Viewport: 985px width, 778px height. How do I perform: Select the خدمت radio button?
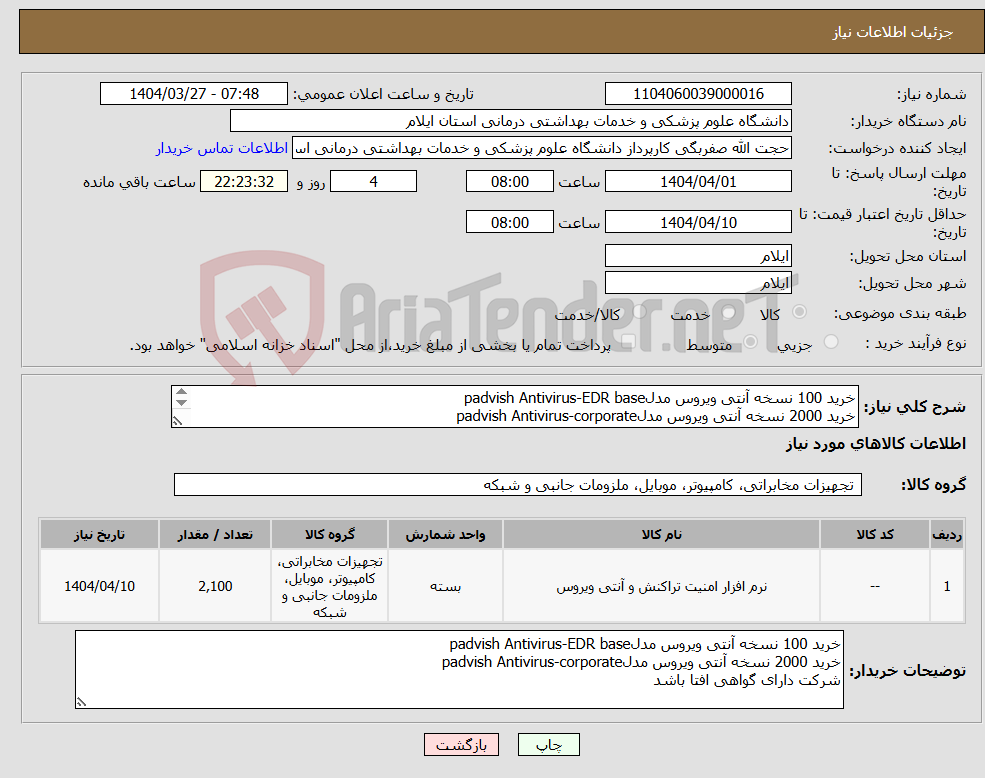point(729,312)
